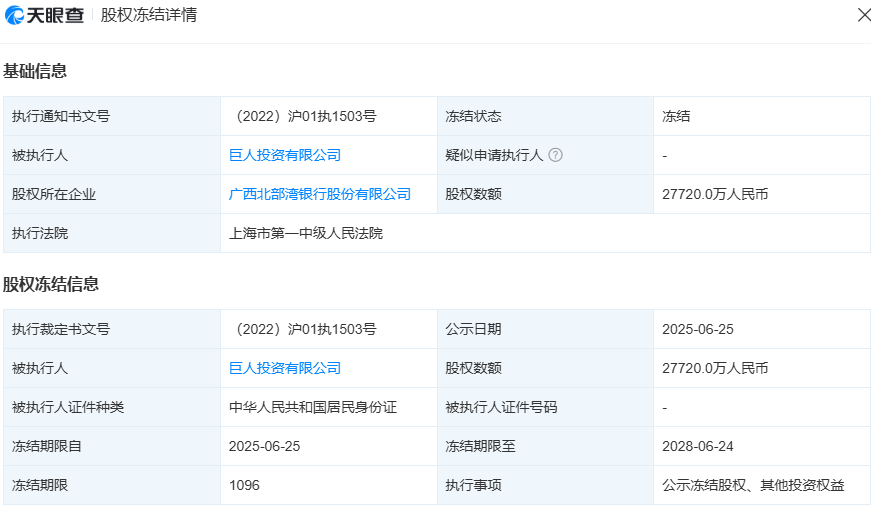871x508 pixels.
Task: Click the 公示日期 value 2025-06-25
Action: (698, 329)
